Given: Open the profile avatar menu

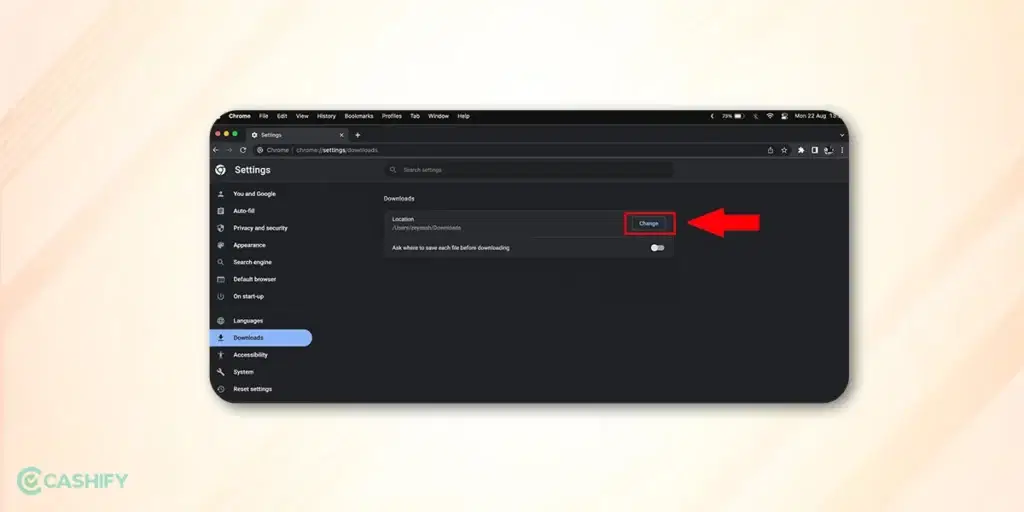Looking at the screenshot, I should tap(828, 150).
